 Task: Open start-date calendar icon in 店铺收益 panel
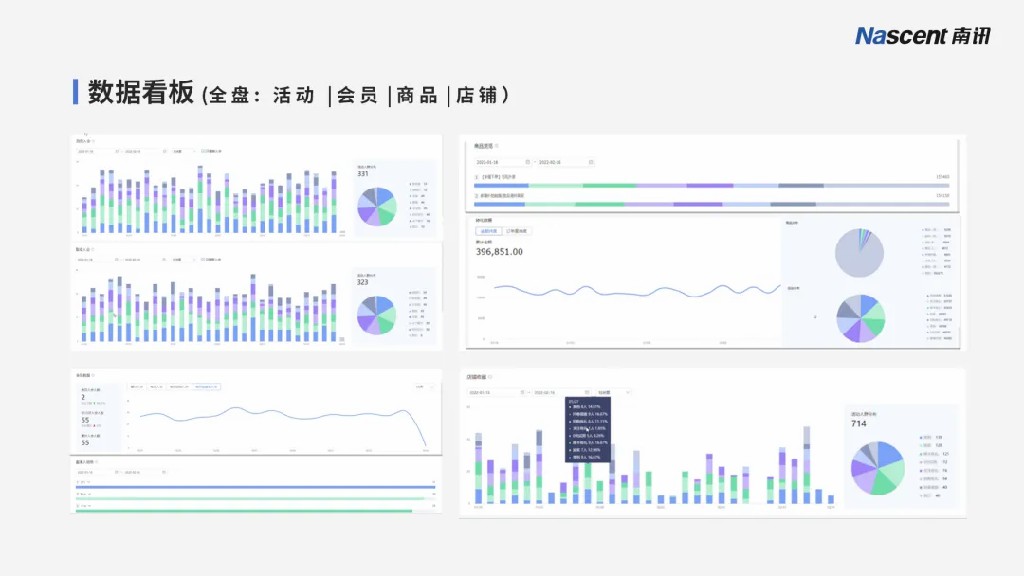tap(522, 392)
